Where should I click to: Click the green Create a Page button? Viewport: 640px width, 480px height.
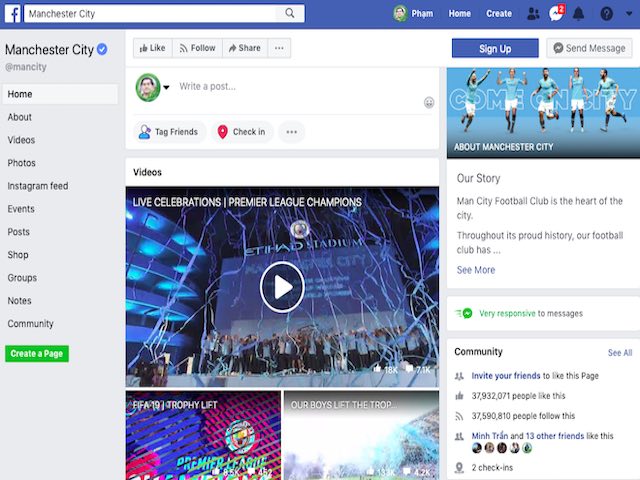[x=37, y=353]
